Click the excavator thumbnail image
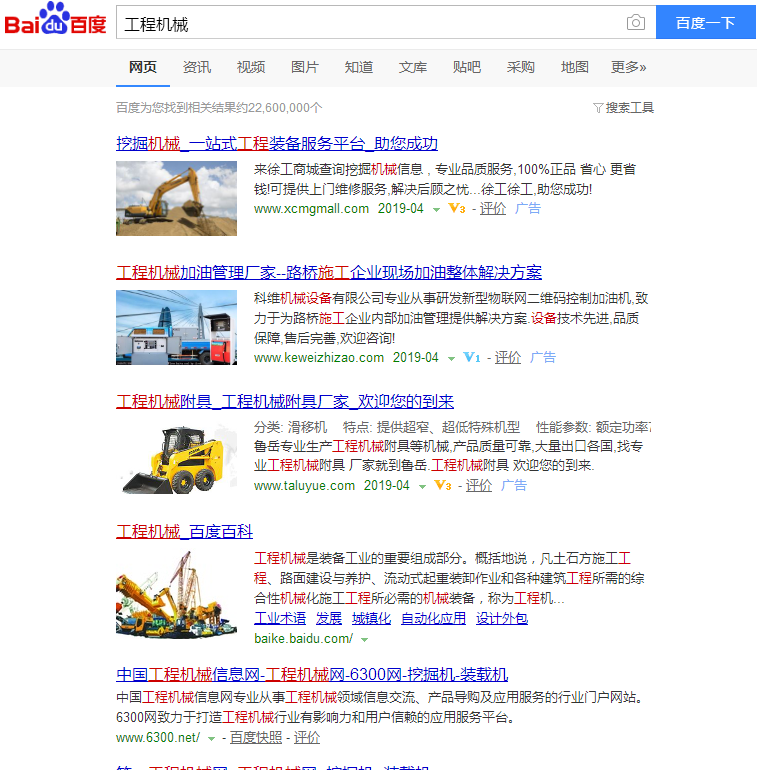 (176, 198)
